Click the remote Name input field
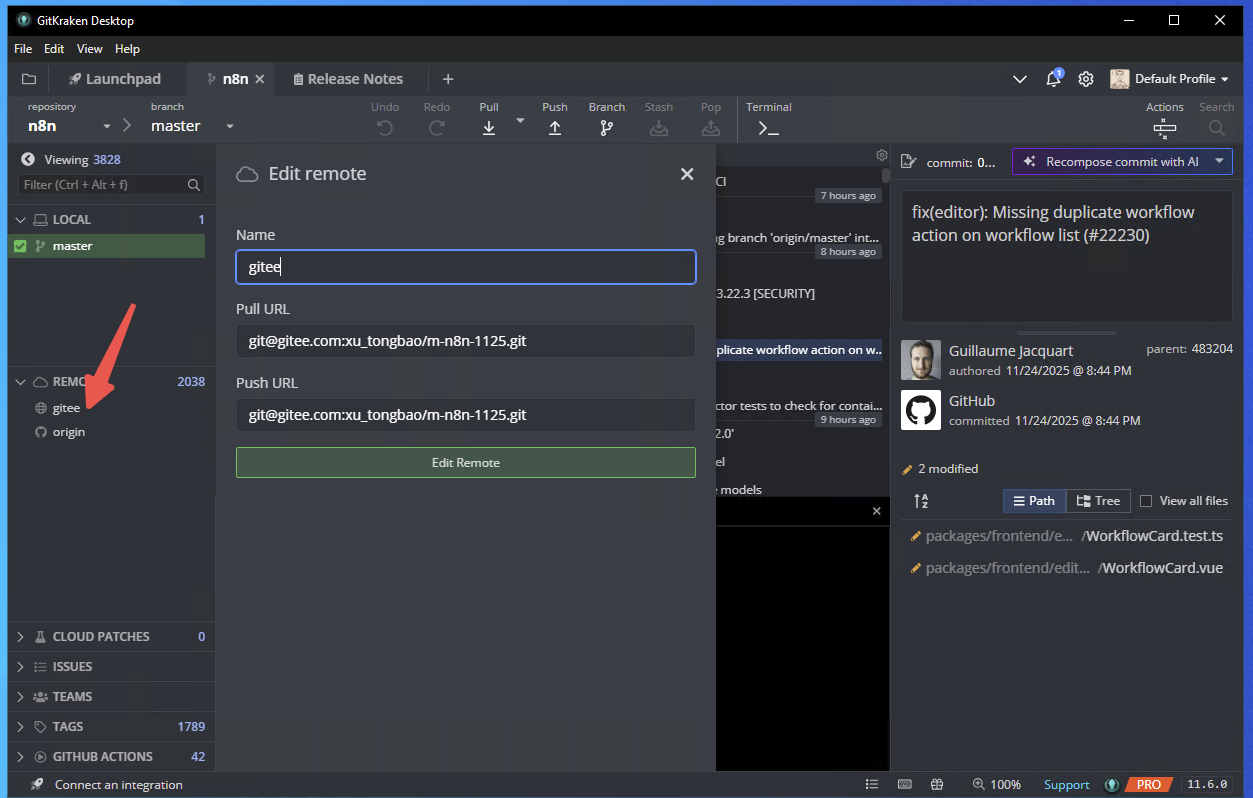The image size is (1253, 798). [x=466, y=267]
